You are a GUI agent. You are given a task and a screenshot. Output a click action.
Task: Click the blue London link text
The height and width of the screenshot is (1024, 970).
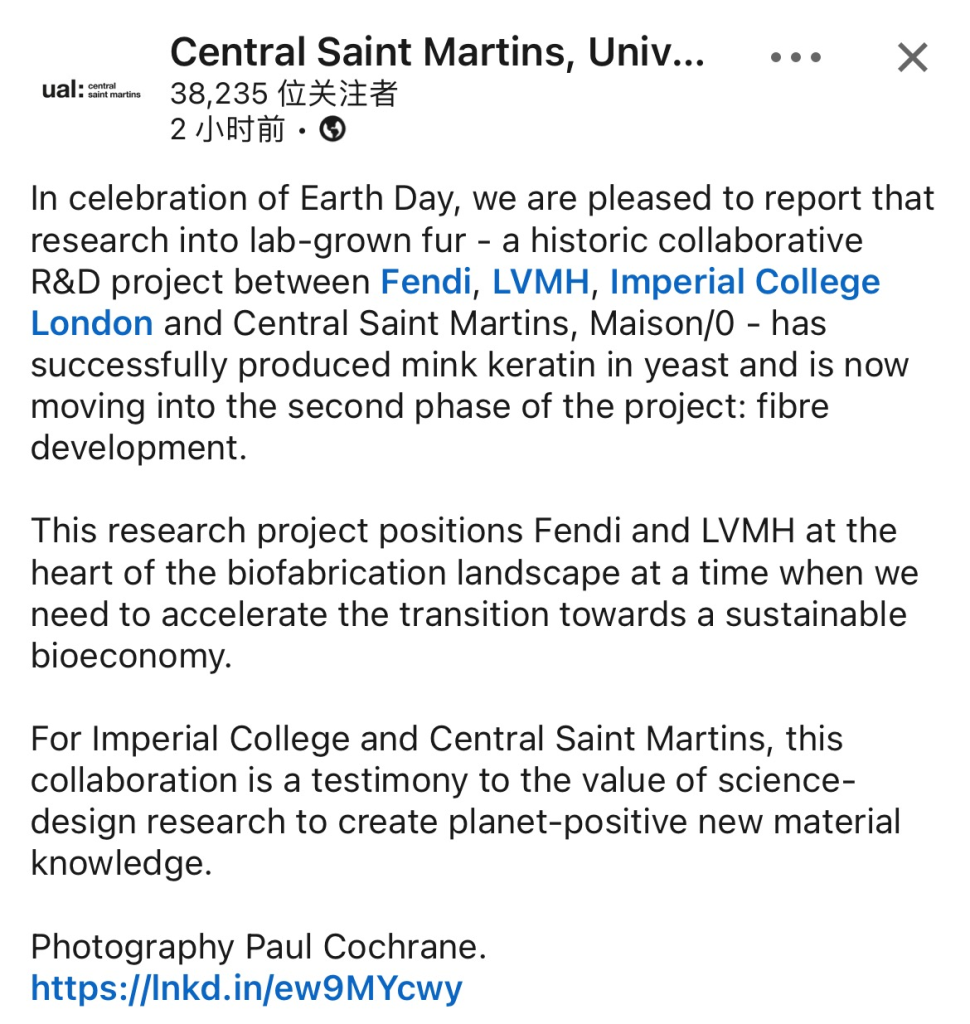[x=92, y=323]
